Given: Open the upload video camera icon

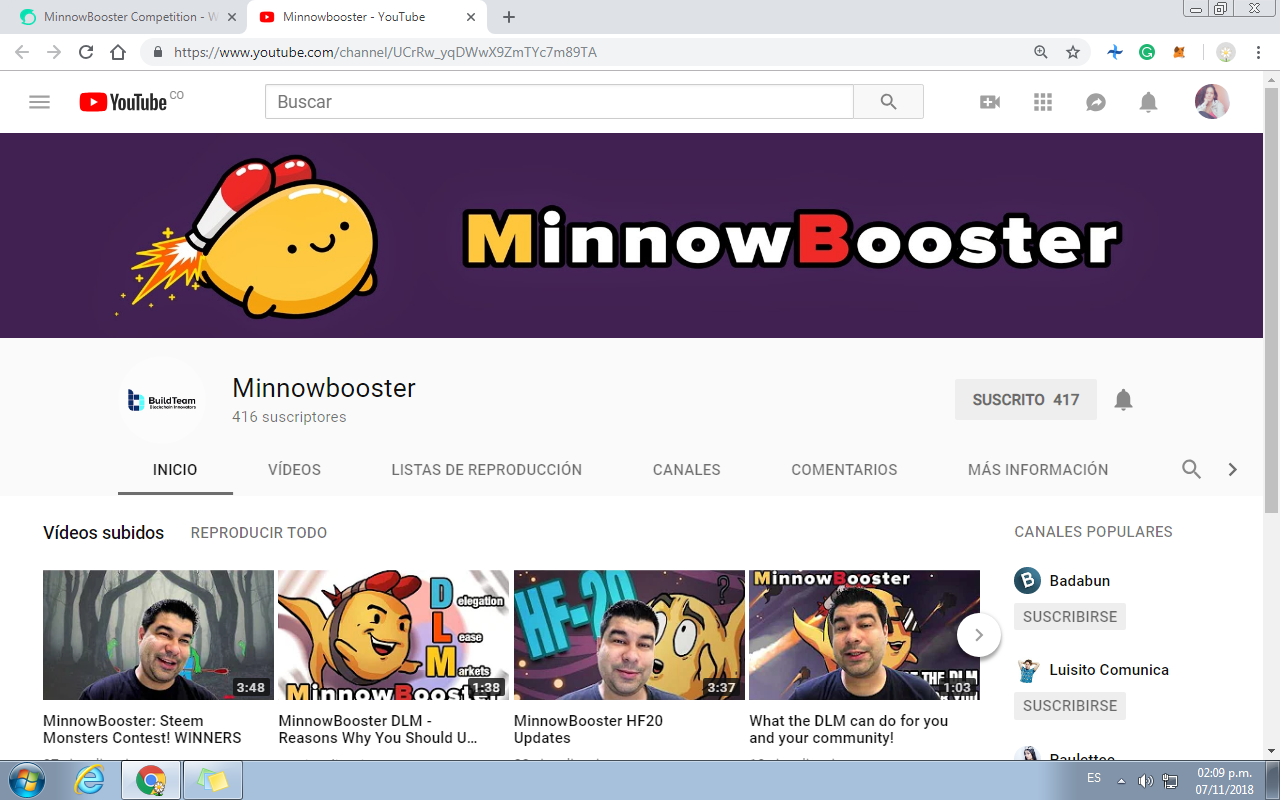Looking at the screenshot, I should click(990, 102).
